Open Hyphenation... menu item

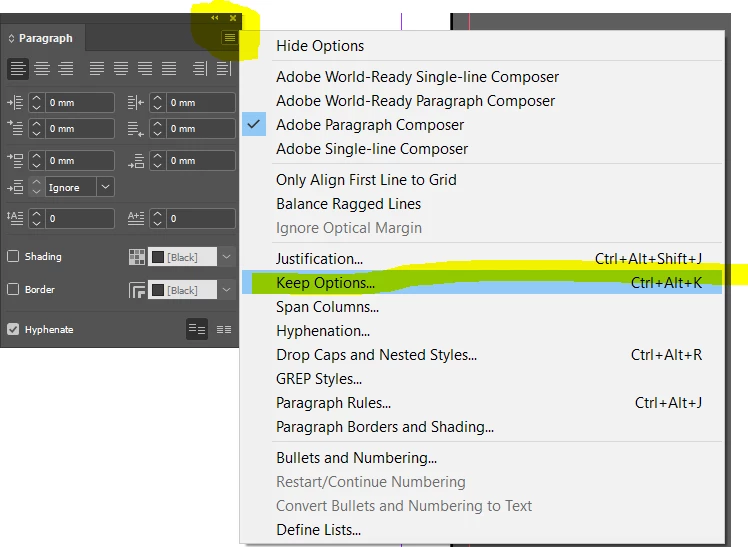pos(323,331)
